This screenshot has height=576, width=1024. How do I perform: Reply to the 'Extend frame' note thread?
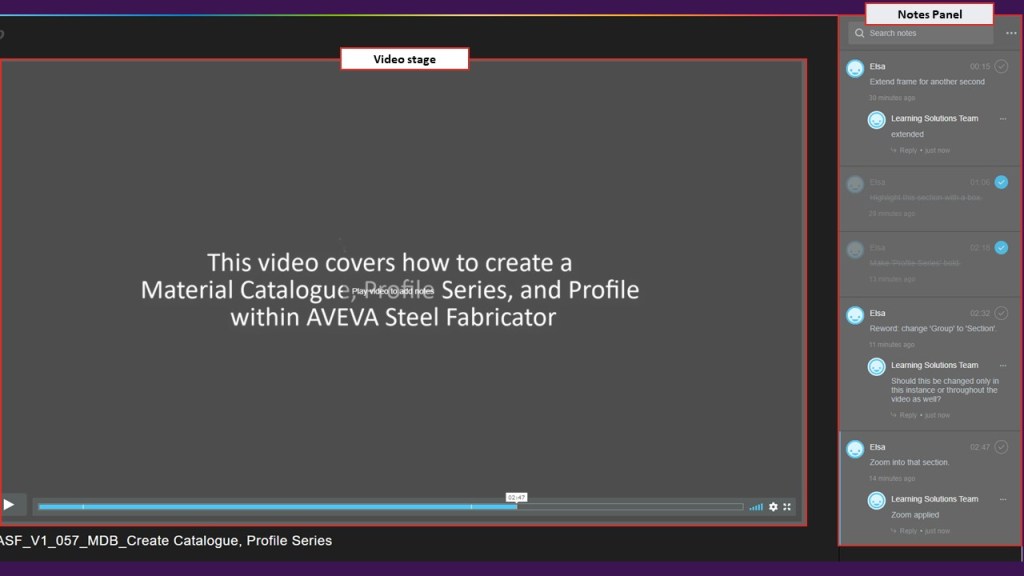907,151
